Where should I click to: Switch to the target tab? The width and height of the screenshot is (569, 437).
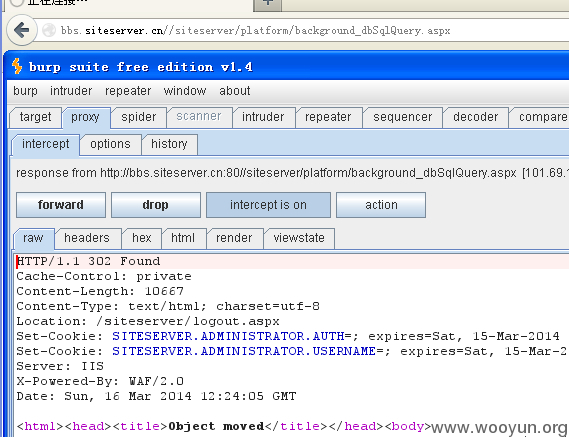(x=35, y=117)
